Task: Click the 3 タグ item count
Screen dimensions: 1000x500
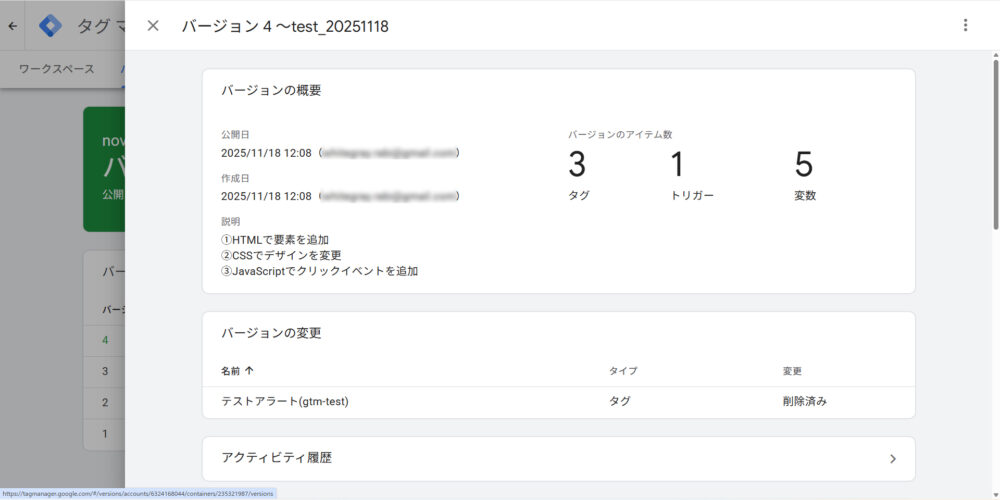Action: click(x=578, y=174)
